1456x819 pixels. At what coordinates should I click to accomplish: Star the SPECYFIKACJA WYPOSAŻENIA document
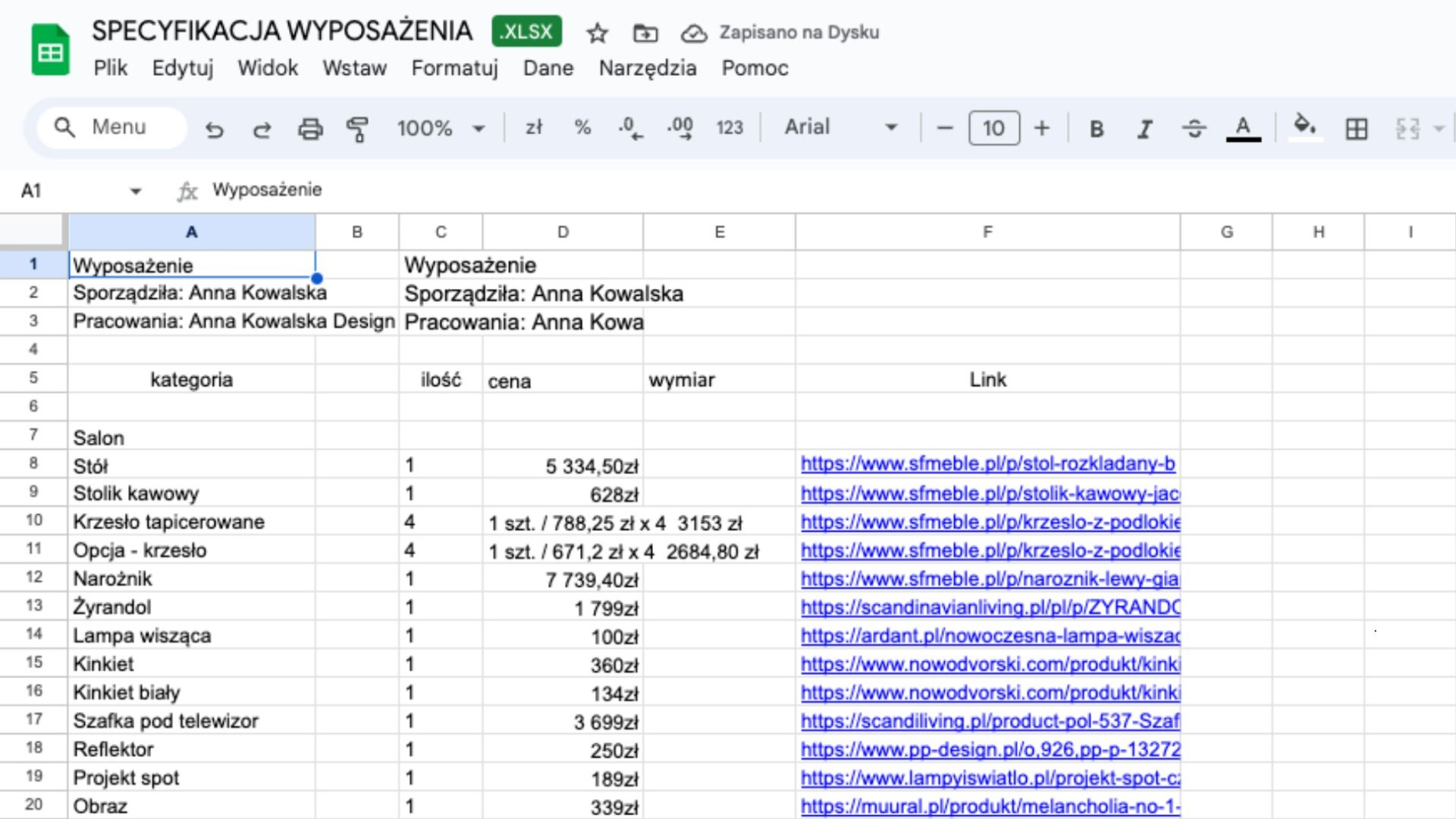597,33
